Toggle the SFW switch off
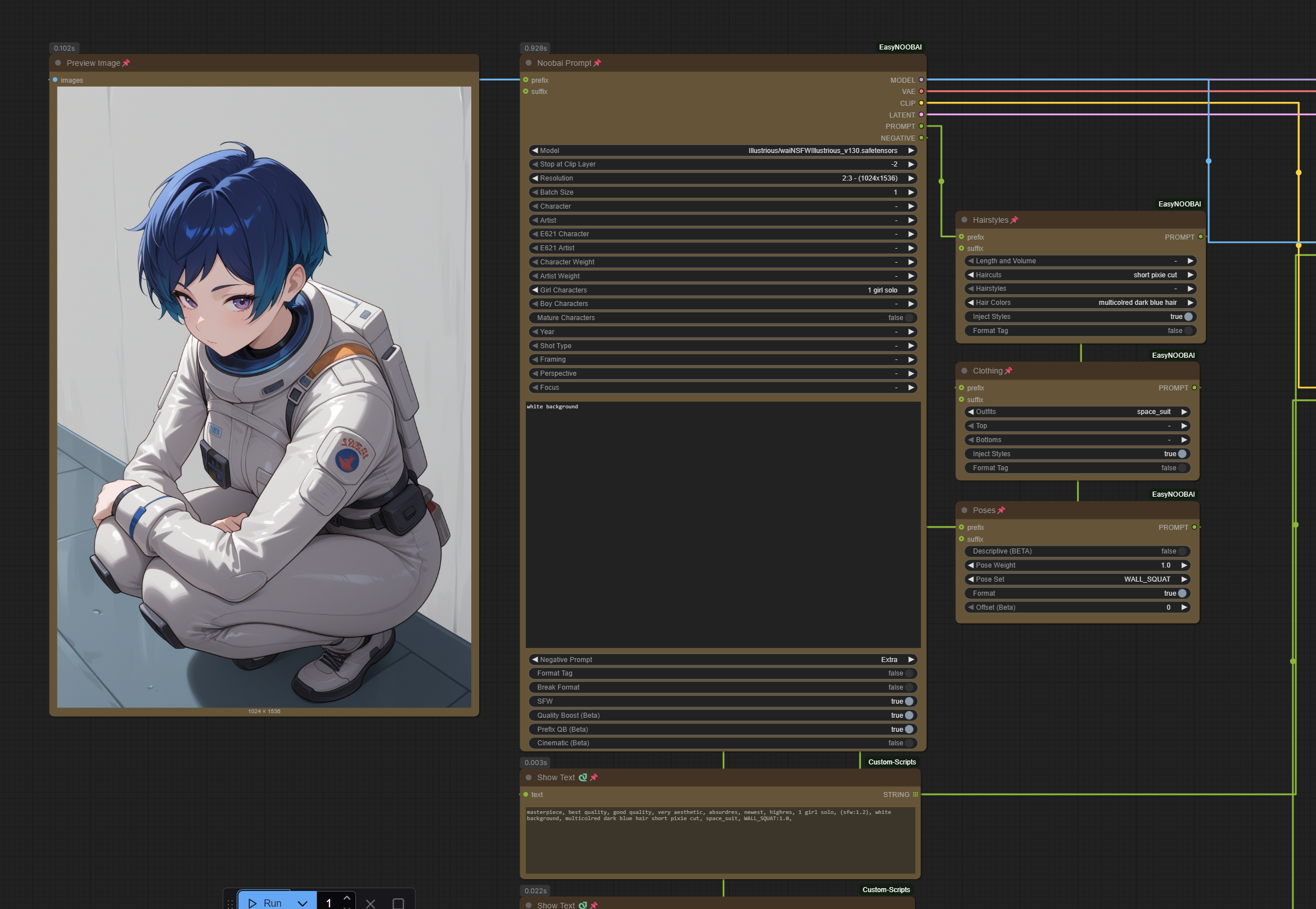The width and height of the screenshot is (1316, 909). (x=909, y=701)
